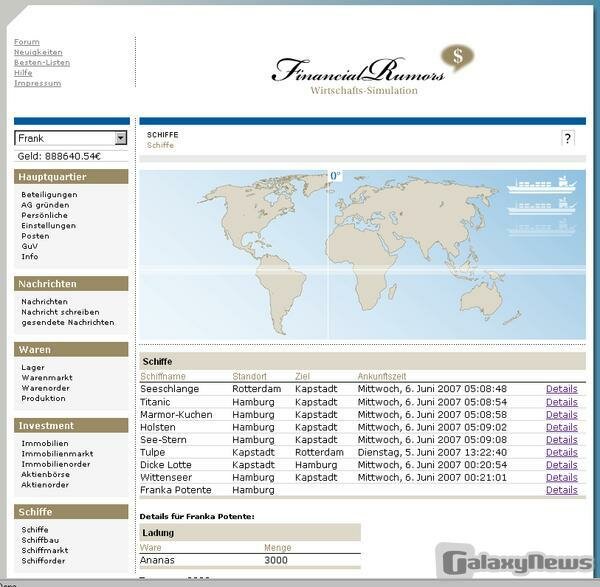Click the Ananas cargo row
Screen dimensions: 600x587
pos(250,560)
